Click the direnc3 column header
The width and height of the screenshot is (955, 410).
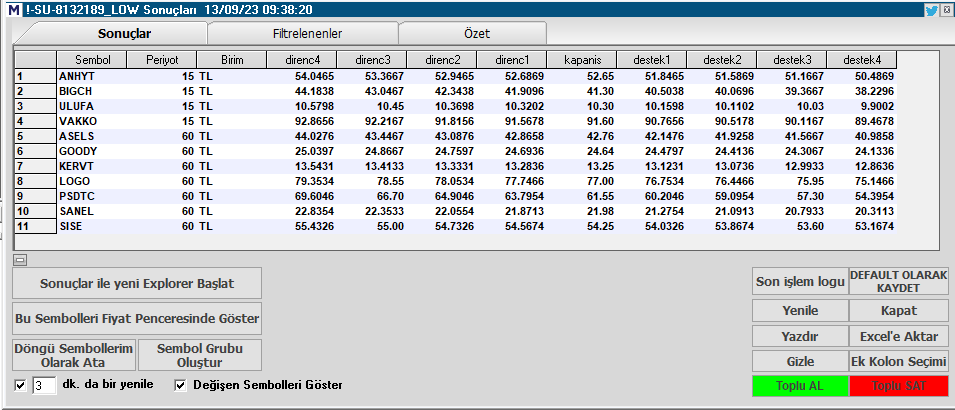(x=372, y=60)
